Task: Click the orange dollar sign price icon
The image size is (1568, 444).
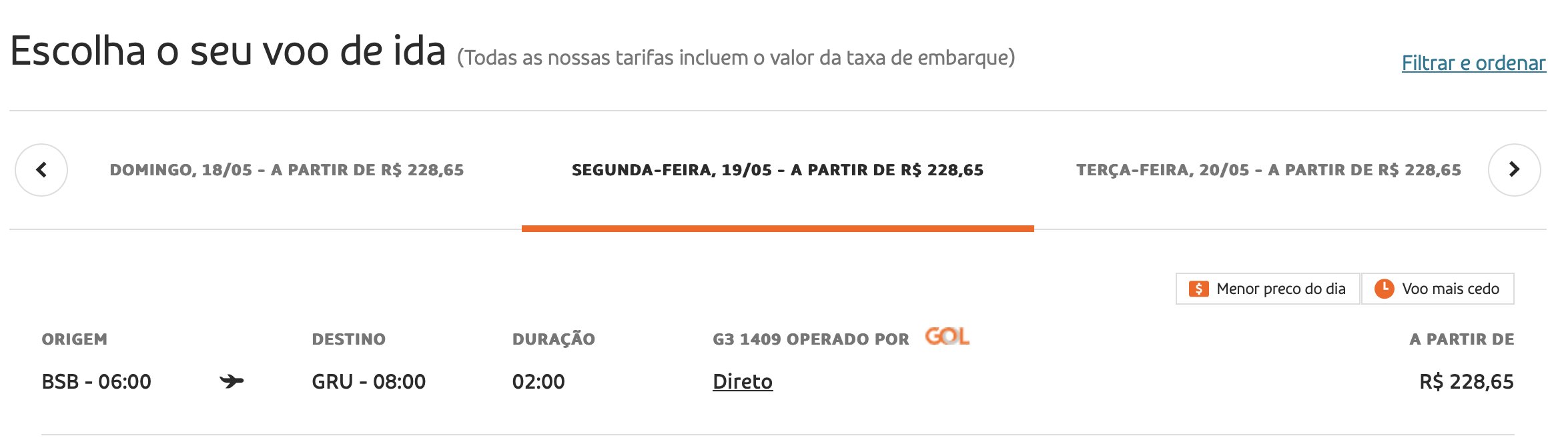Action: [1198, 289]
